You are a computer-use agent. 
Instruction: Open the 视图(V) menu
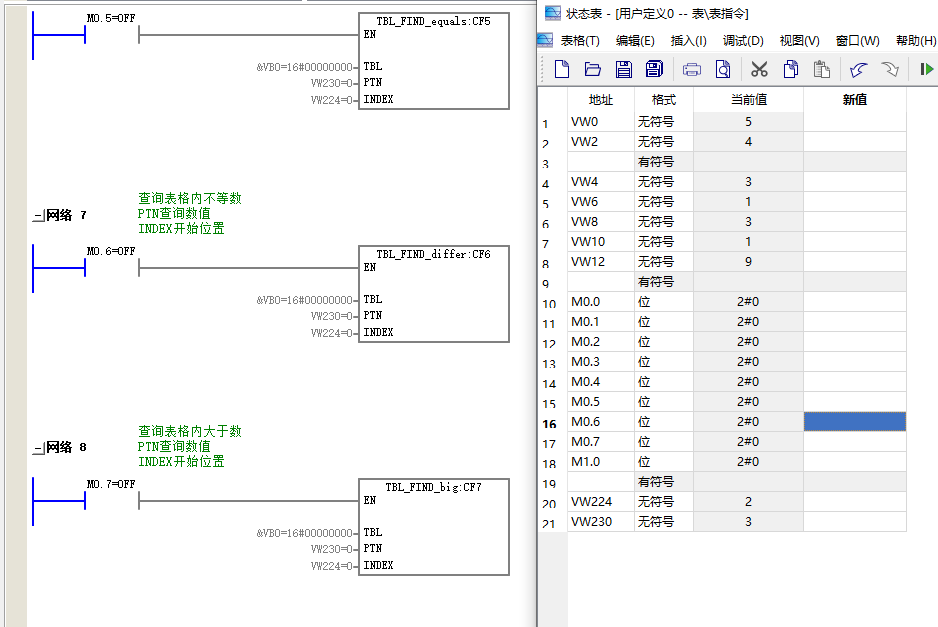799,41
